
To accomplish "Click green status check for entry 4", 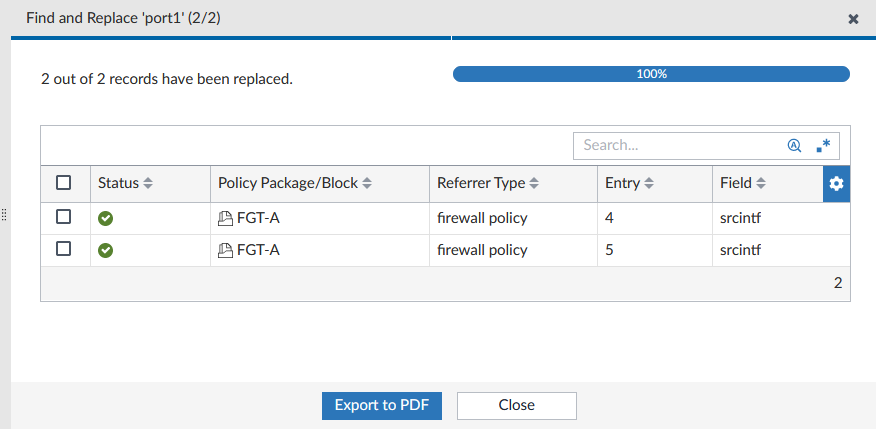I will [105, 218].
